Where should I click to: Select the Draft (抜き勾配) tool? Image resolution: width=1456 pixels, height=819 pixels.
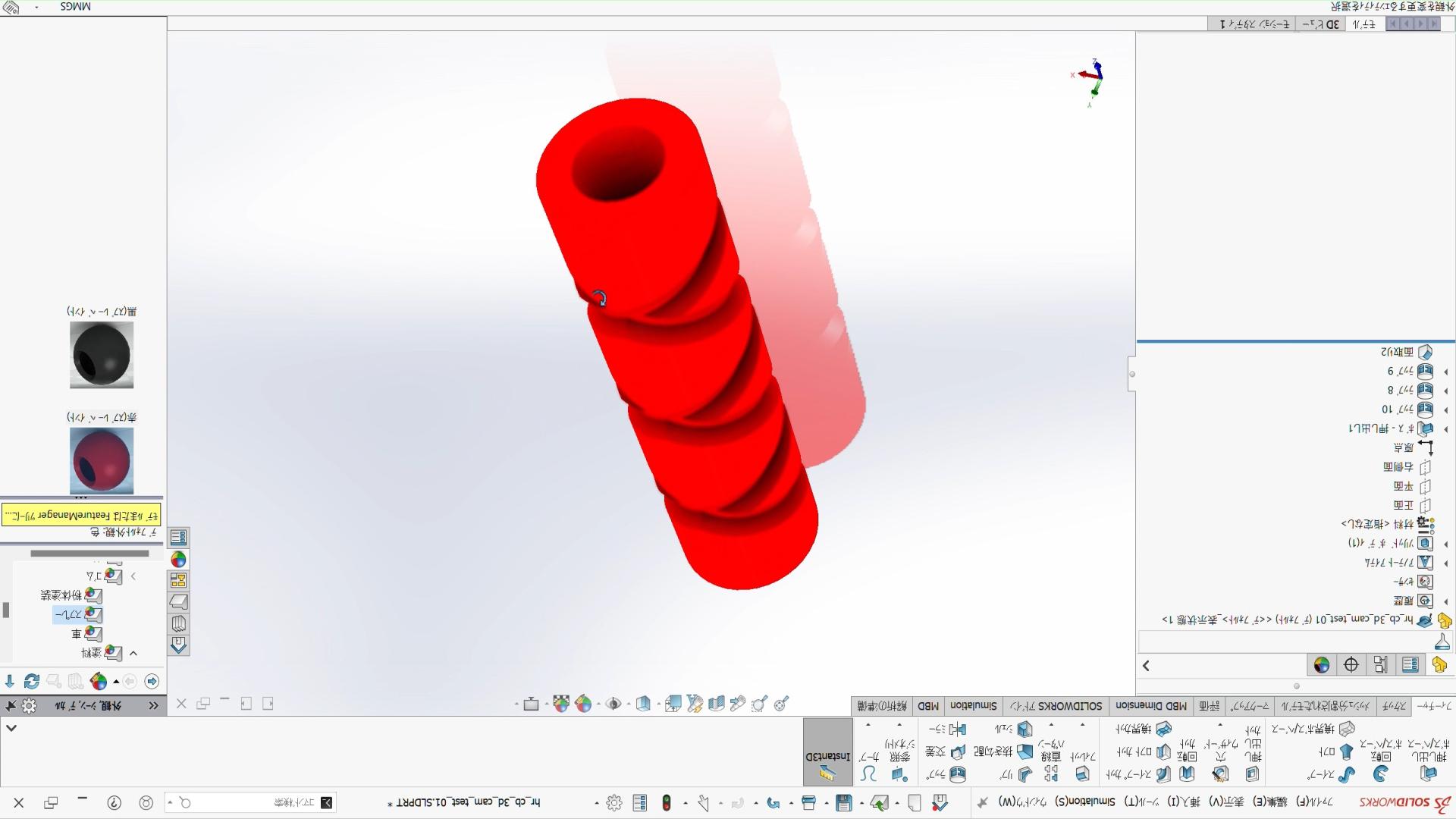(x=1003, y=752)
